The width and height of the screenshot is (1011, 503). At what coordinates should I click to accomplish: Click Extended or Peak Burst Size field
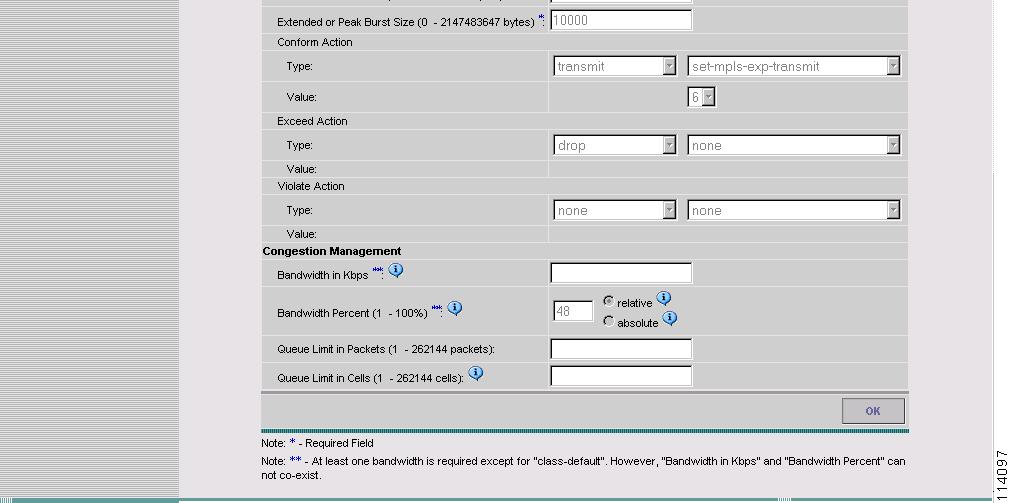point(621,20)
